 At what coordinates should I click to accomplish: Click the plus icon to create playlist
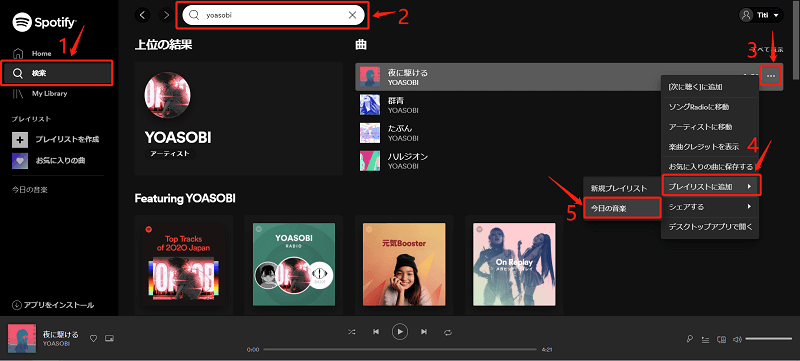(x=20, y=139)
